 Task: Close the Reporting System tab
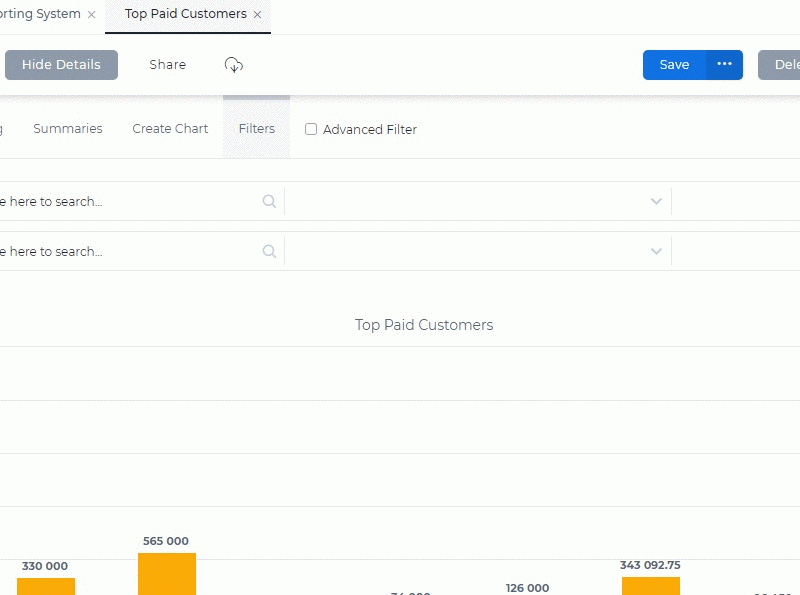91,15
